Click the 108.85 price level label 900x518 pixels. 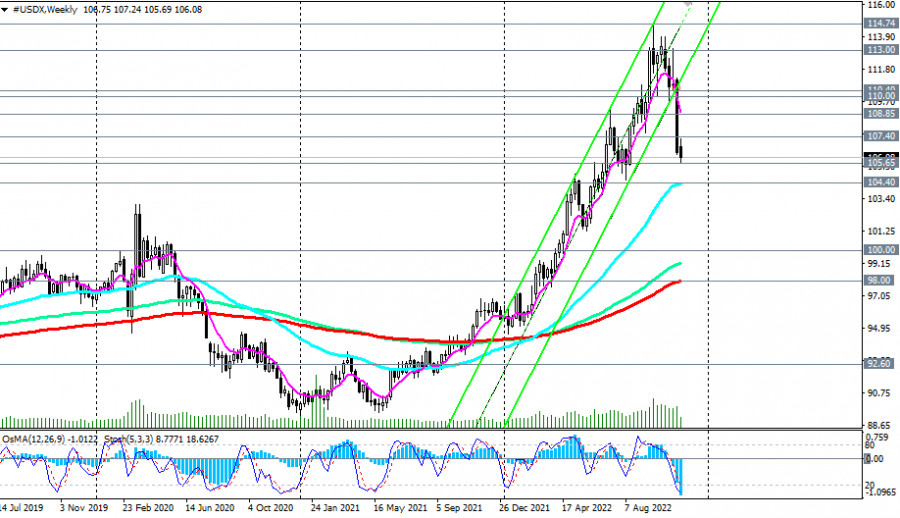coord(879,114)
